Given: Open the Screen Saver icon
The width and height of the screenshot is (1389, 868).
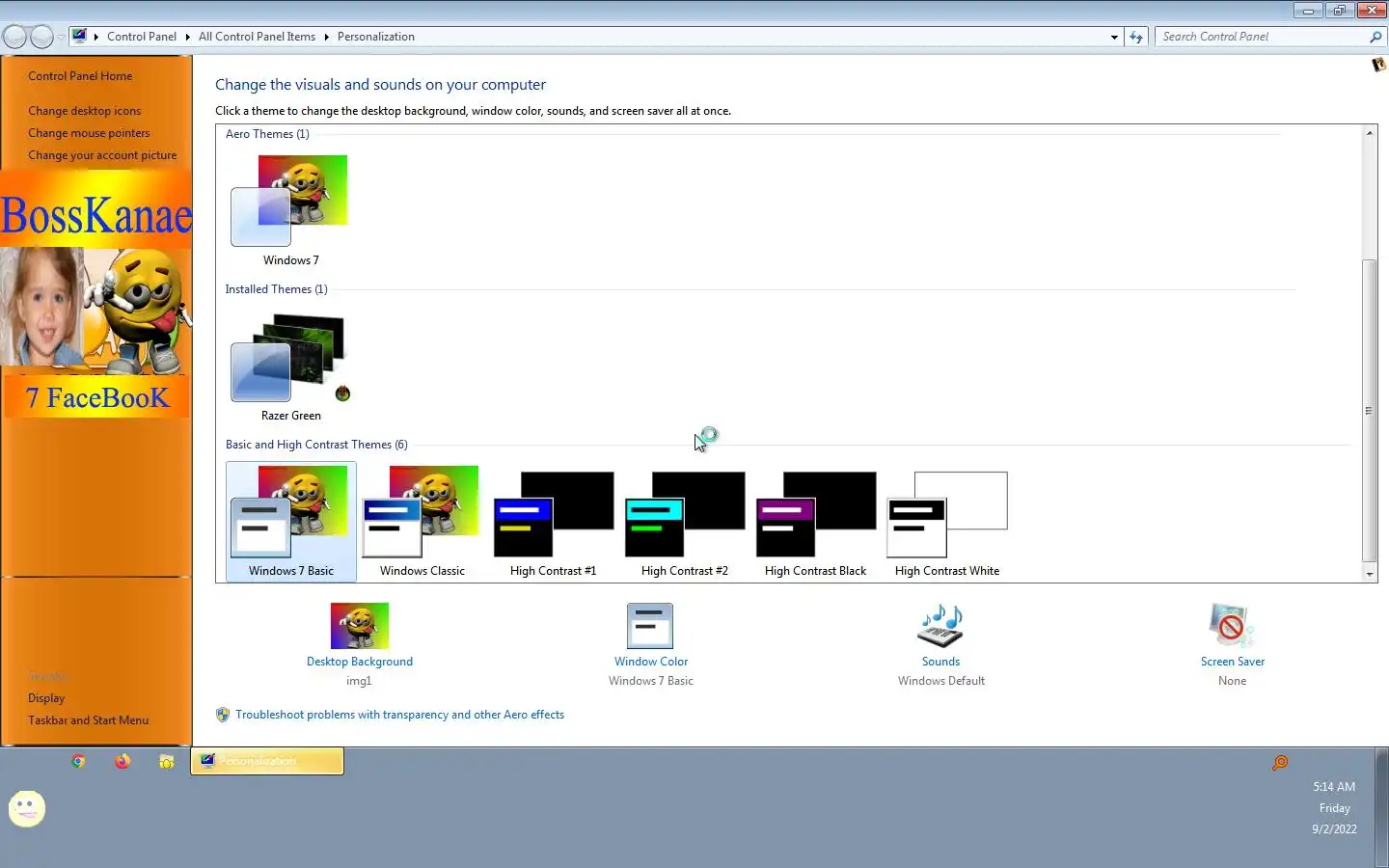Looking at the screenshot, I should pyautogui.click(x=1232, y=626).
